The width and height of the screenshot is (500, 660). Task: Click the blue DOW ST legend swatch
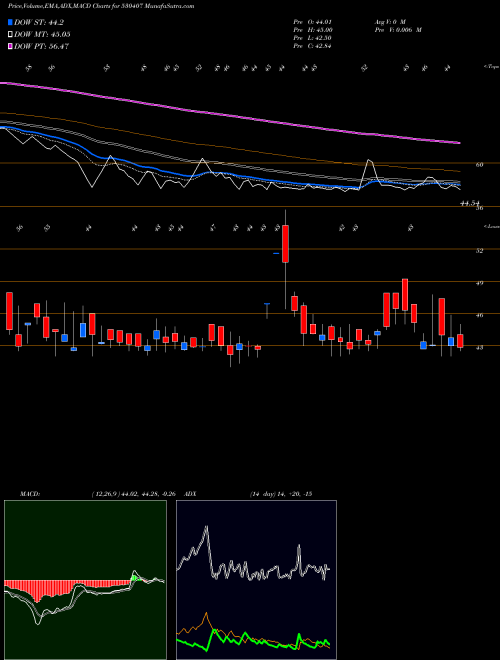pyautogui.click(x=10, y=23)
